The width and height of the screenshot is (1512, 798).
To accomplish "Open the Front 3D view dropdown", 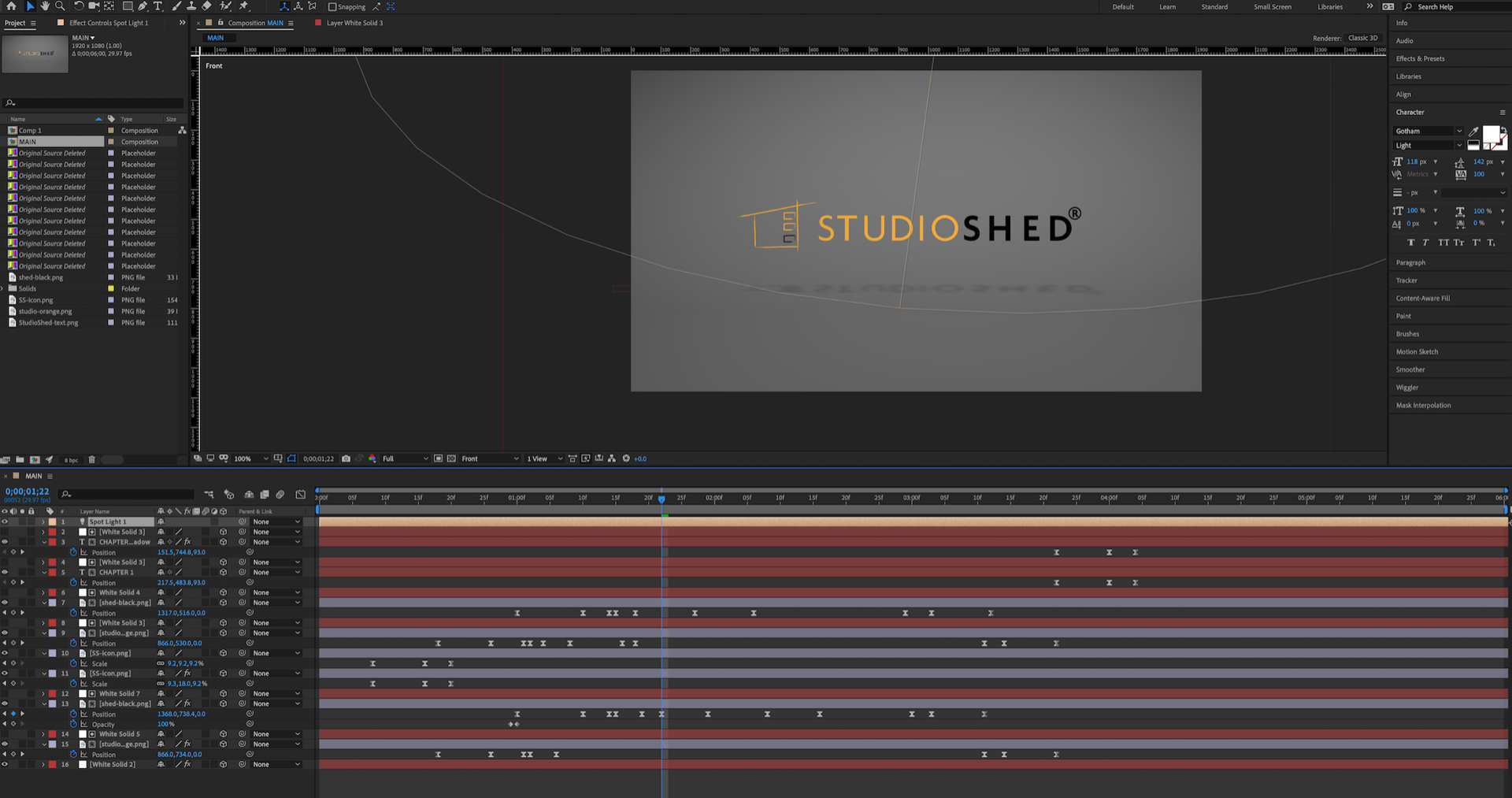I will 489,458.
